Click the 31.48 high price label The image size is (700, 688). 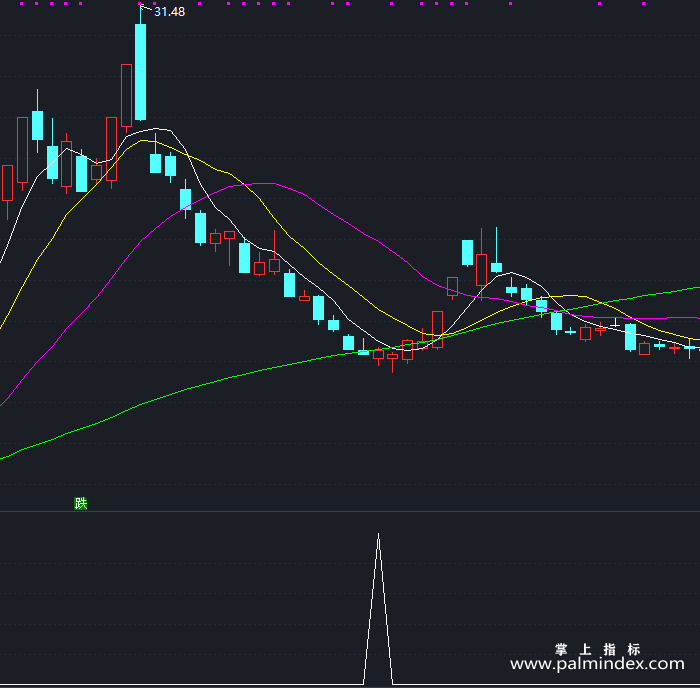(x=169, y=12)
